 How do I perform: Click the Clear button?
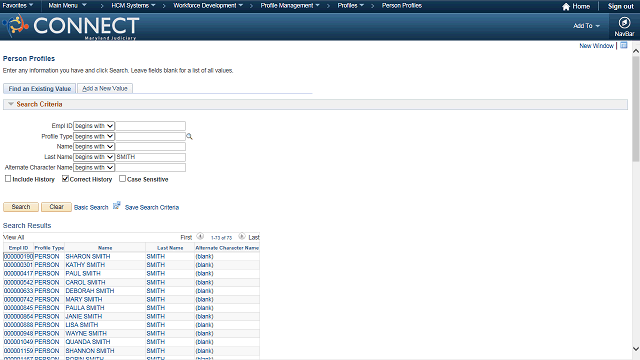pyautogui.click(x=56, y=207)
